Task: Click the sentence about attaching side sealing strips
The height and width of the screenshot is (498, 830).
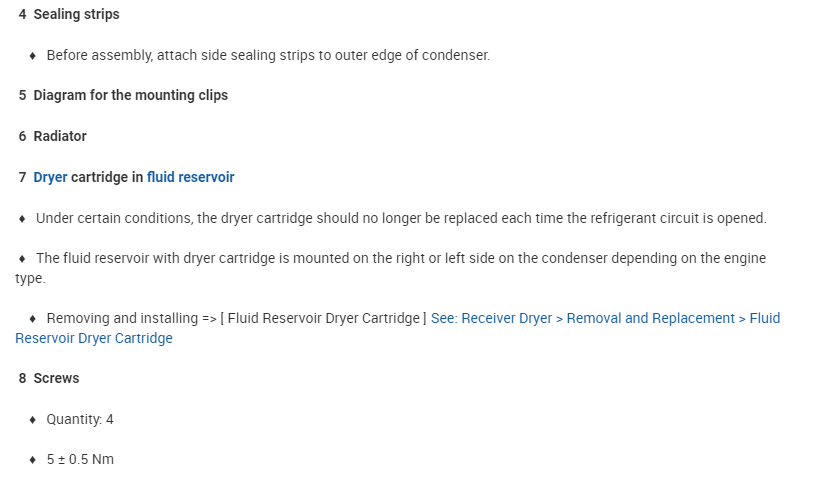Action: [268, 55]
